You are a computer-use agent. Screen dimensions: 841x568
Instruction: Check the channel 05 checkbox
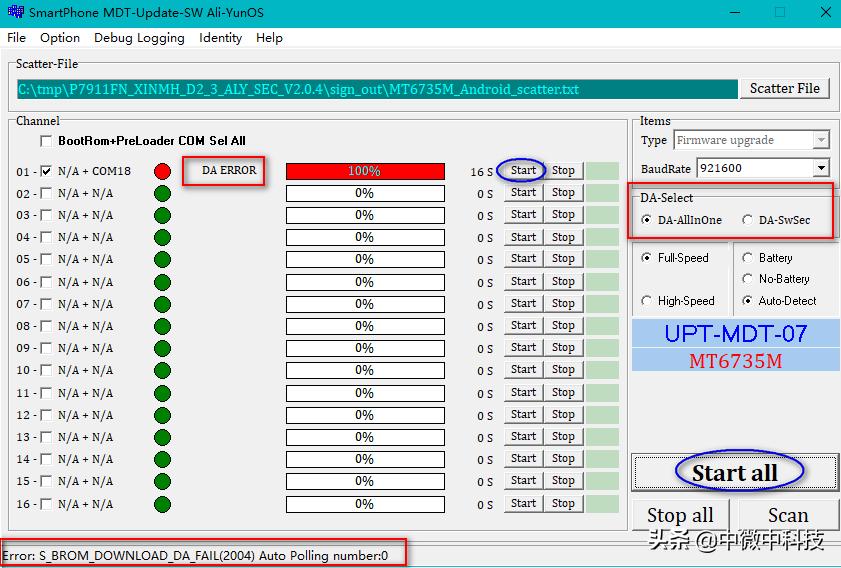pyautogui.click(x=46, y=260)
